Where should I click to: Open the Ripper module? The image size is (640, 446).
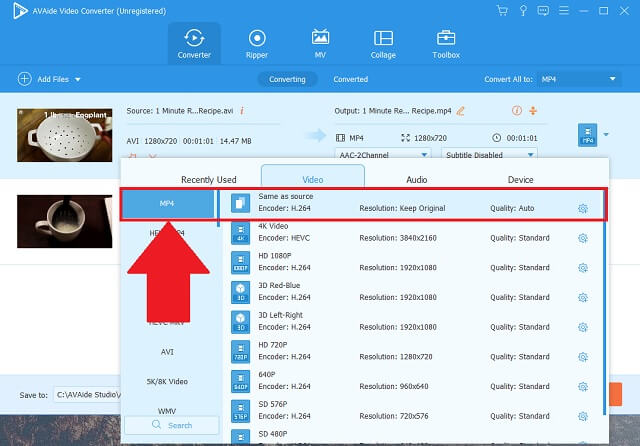(257, 44)
